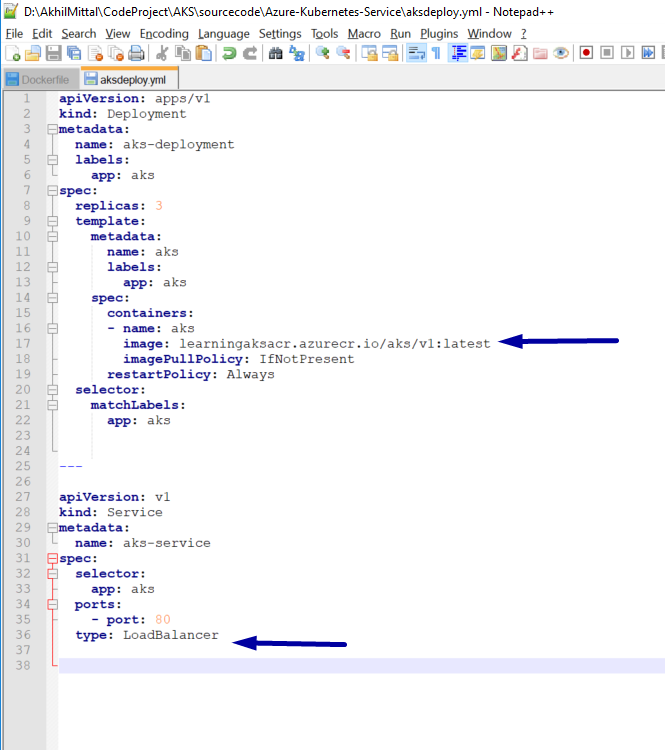Toggle synchronized vertical scrolling
The width and height of the screenshot is (665, 750).
369,53
